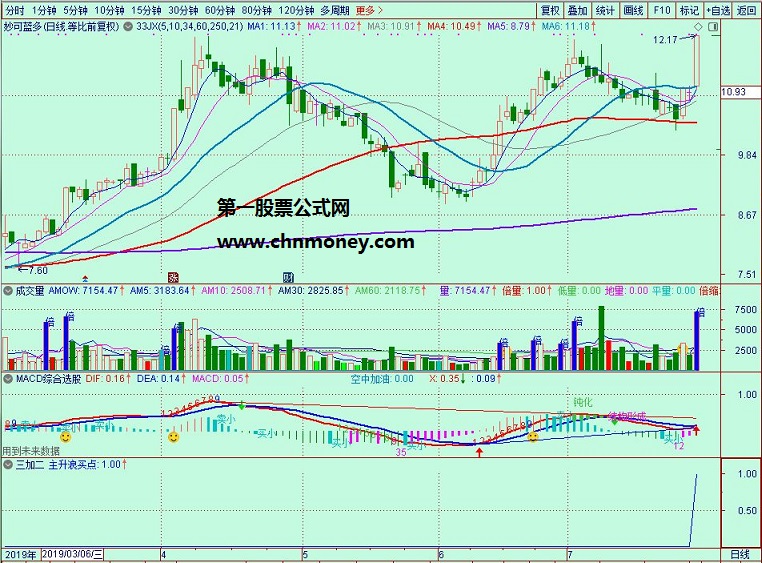Screen dimensions: 762x563
Task: Click the stock title 妙可蓝多(日线,等比前复权)
Action: pyautogui.click(x=61, y=26)
